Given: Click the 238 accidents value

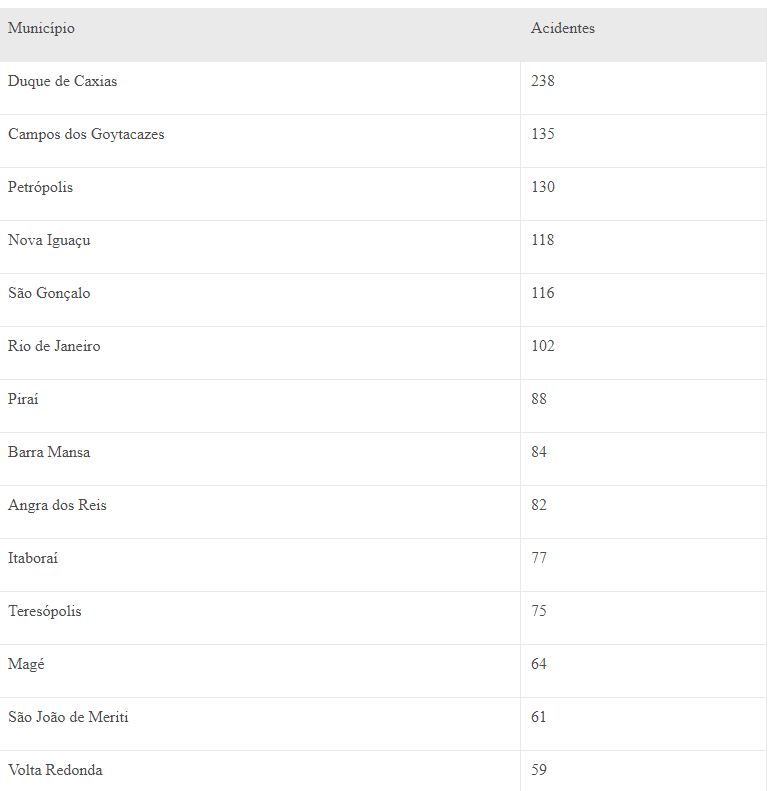Looking at the screenshot, I should [x=543, y=81].
